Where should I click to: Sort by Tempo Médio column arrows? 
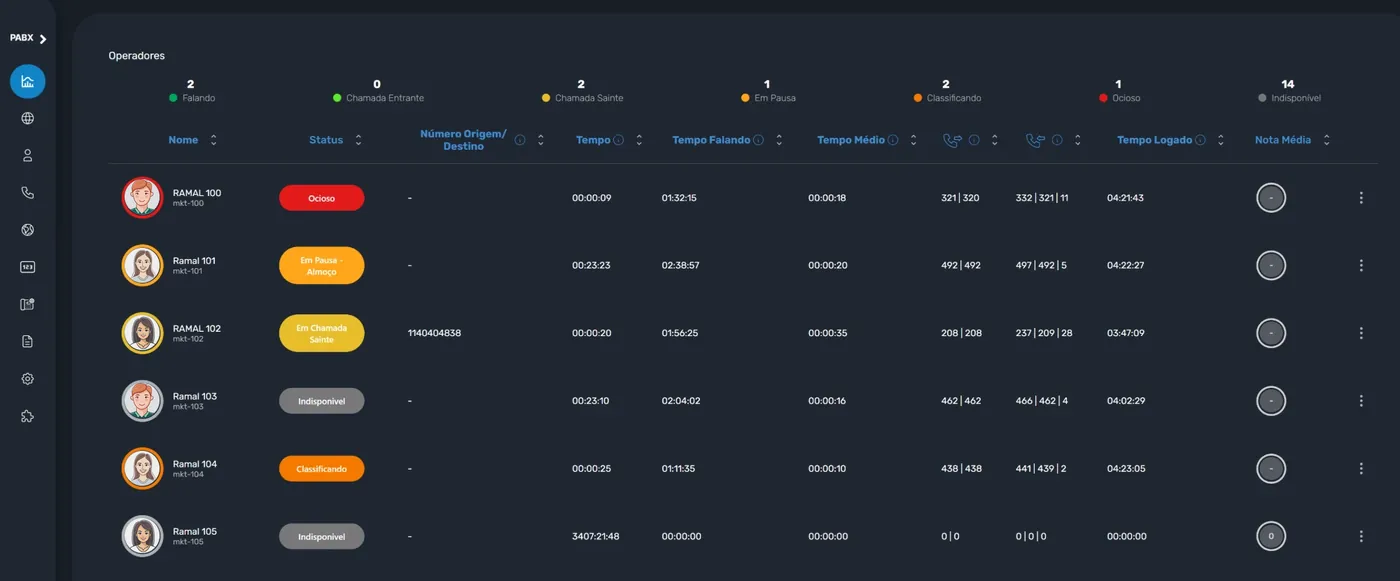pyautogui.click(x=913, y=140)
